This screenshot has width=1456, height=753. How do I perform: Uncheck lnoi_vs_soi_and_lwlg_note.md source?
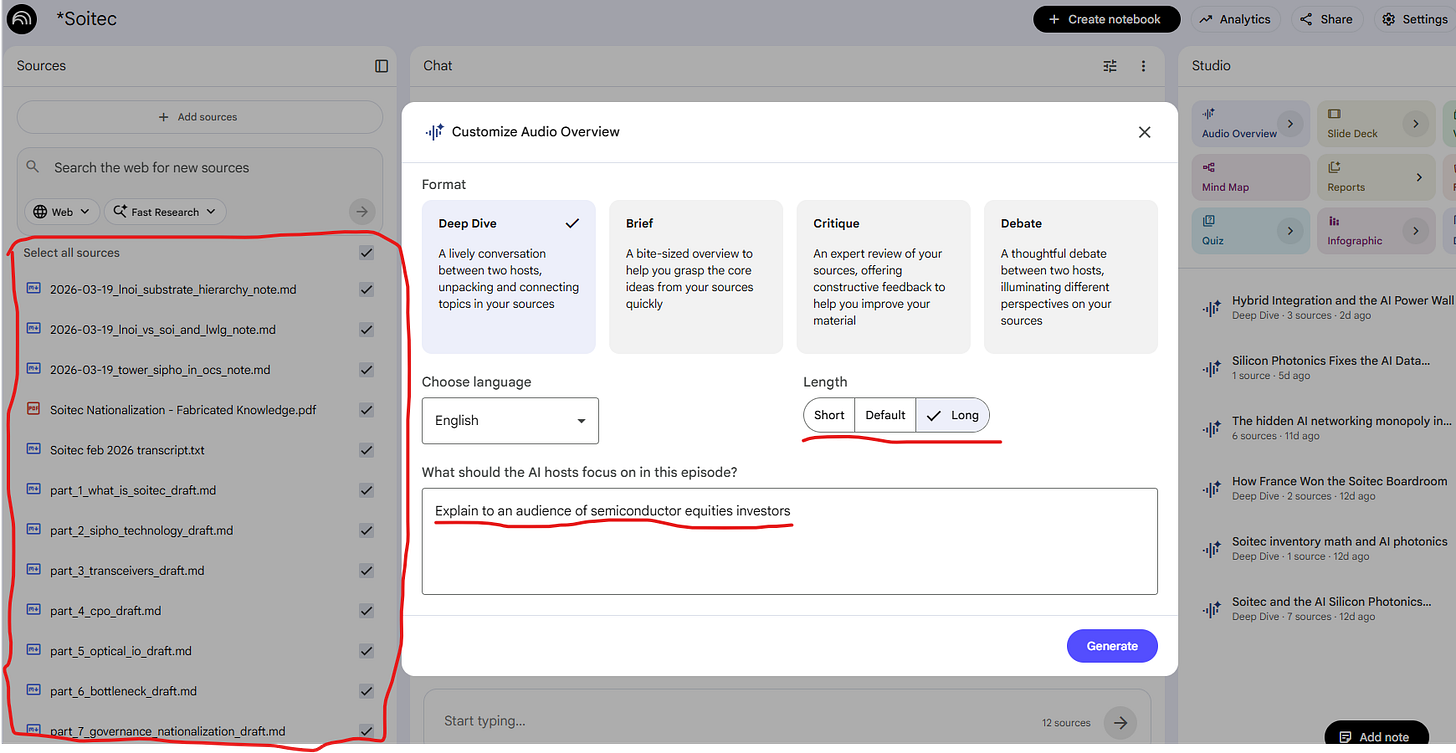click(x=366, y=329)
